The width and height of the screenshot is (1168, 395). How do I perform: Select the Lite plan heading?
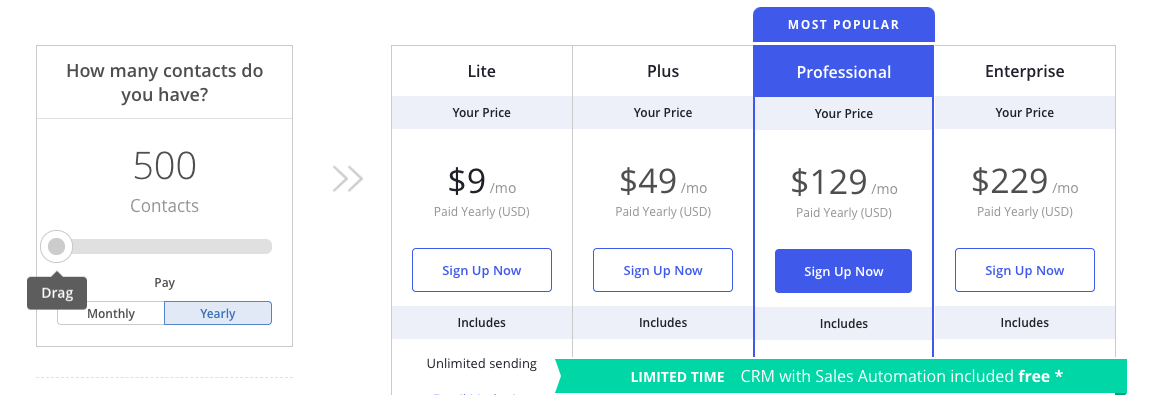(x=482, y=72)
